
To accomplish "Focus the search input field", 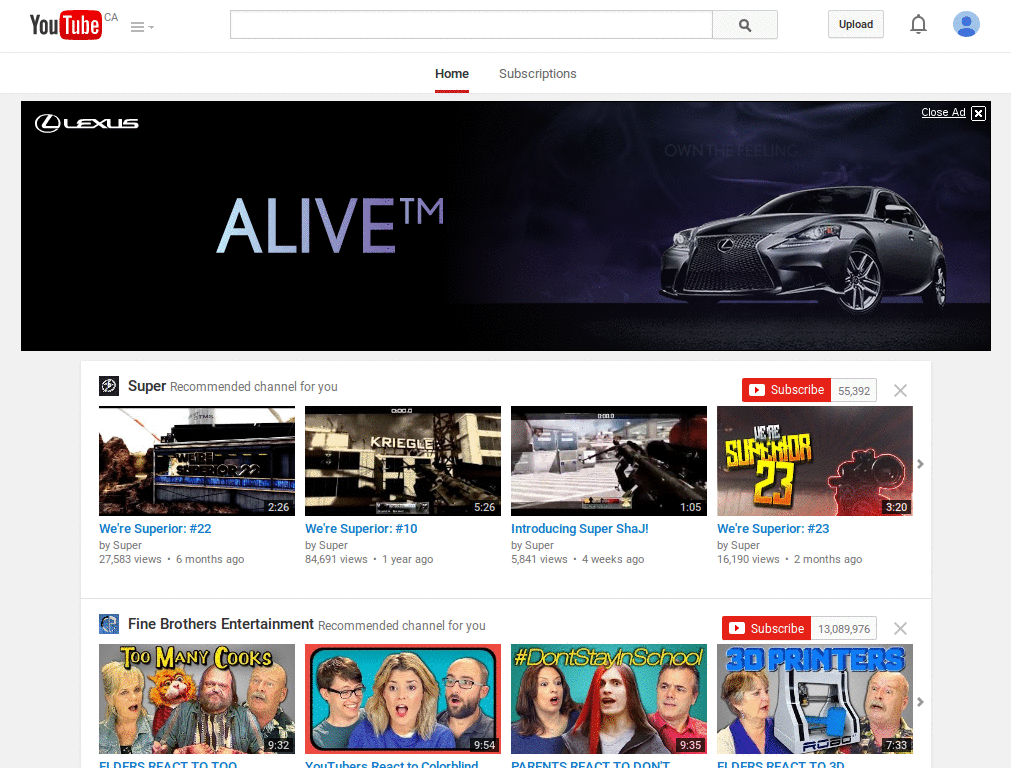I will (x=471, y=25).
